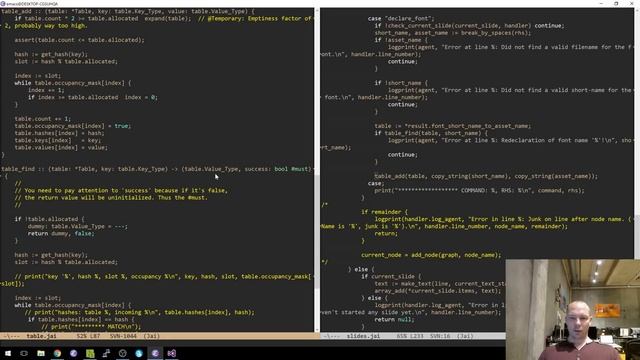640x360 pixels.
Task: Click 'current_node = add_node(graph, node_name);' line
Action: [x=431, y=255]
